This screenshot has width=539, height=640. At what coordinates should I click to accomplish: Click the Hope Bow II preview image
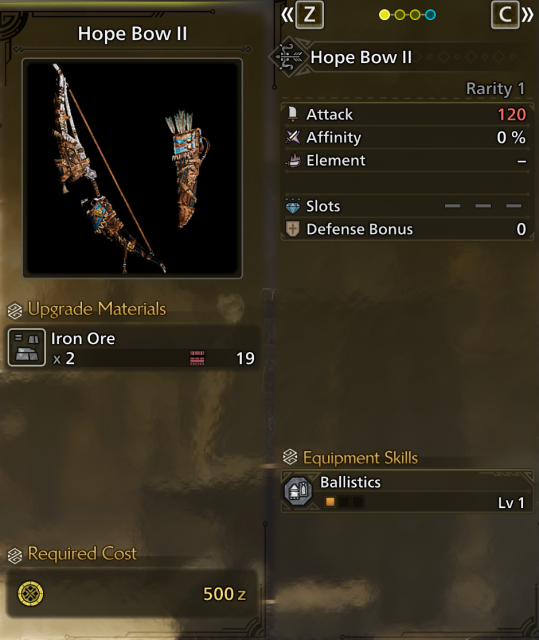click(133, 168)
